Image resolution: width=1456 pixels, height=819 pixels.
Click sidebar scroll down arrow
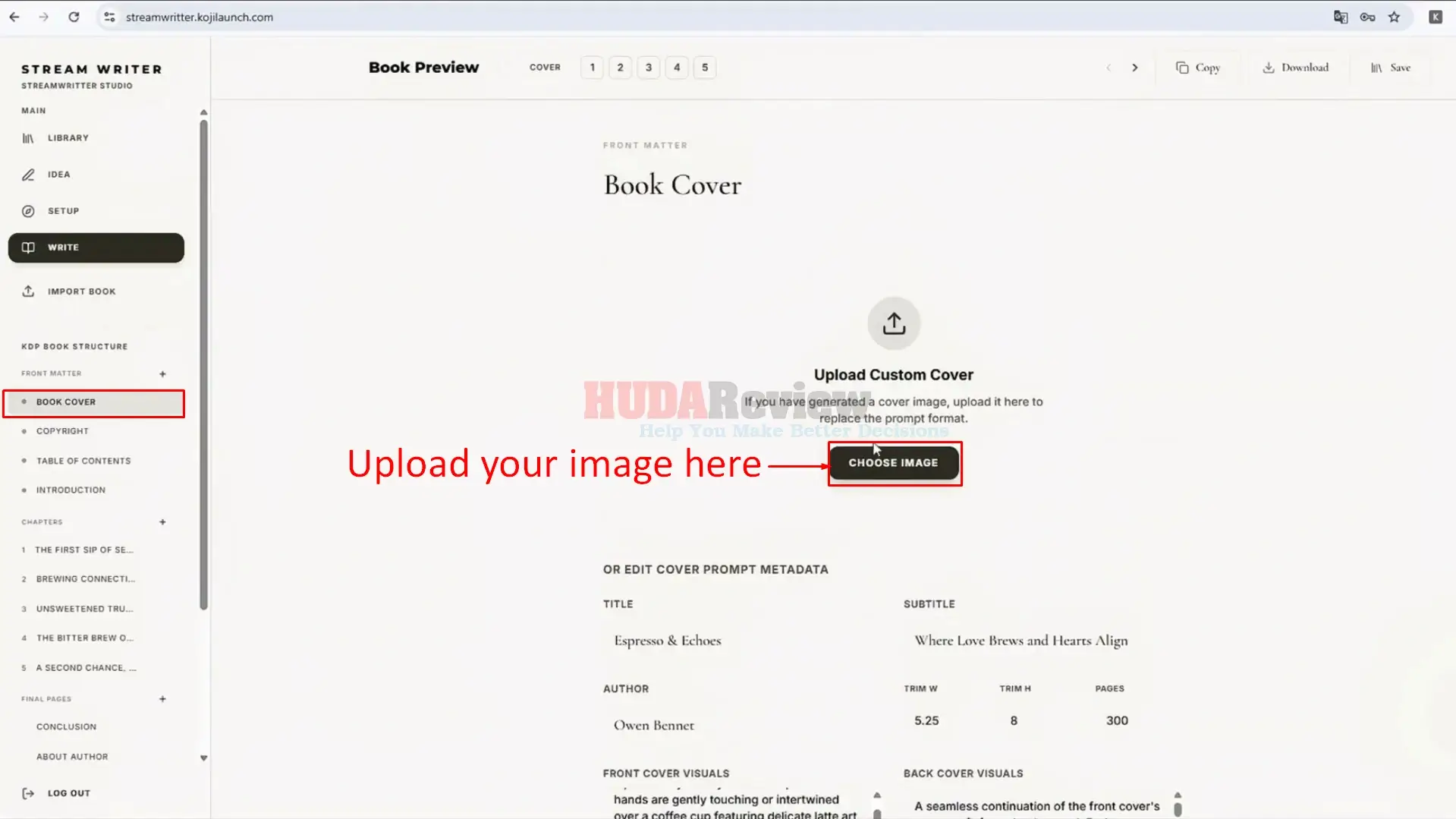[203, 758]
